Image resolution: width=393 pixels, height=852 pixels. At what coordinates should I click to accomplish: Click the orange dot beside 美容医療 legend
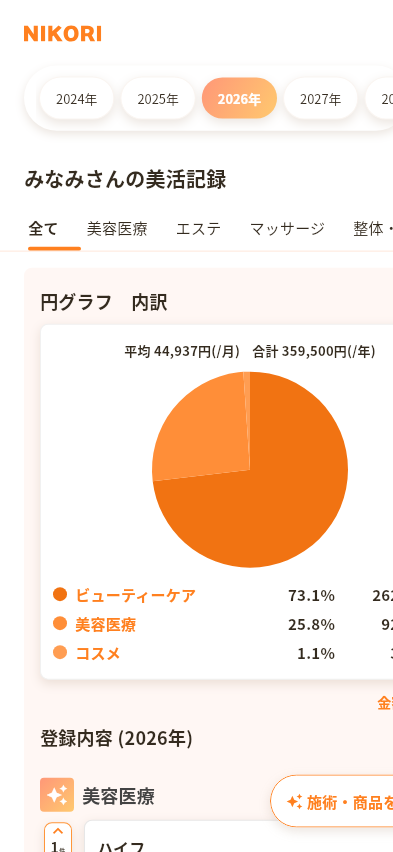point(60,623)
